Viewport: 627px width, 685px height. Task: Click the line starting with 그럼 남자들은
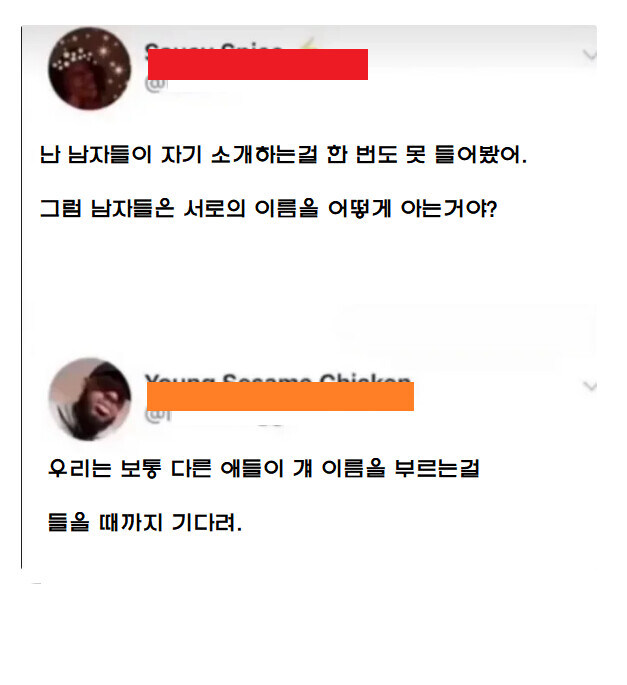point(268,208)
